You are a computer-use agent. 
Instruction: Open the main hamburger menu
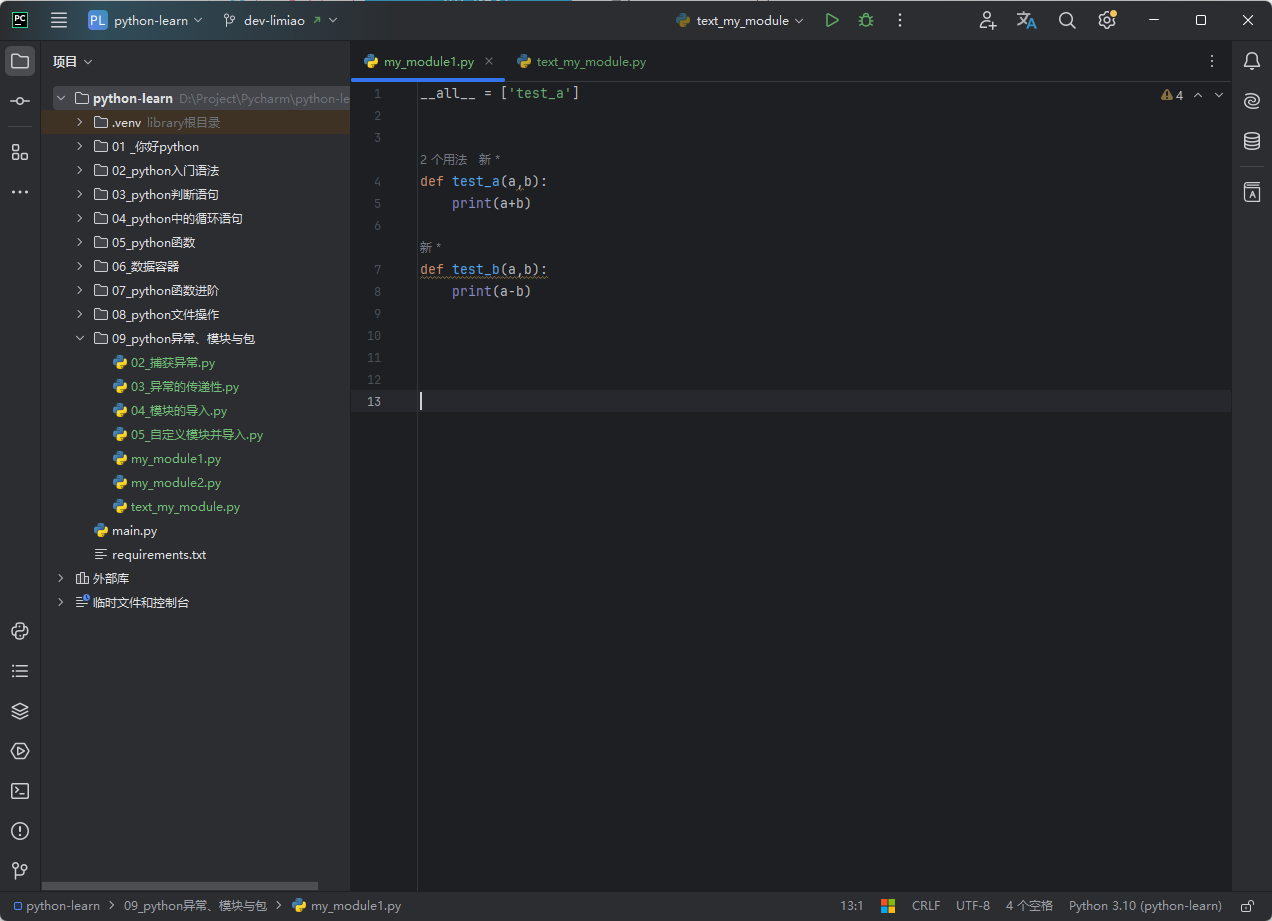coord(59,20)
